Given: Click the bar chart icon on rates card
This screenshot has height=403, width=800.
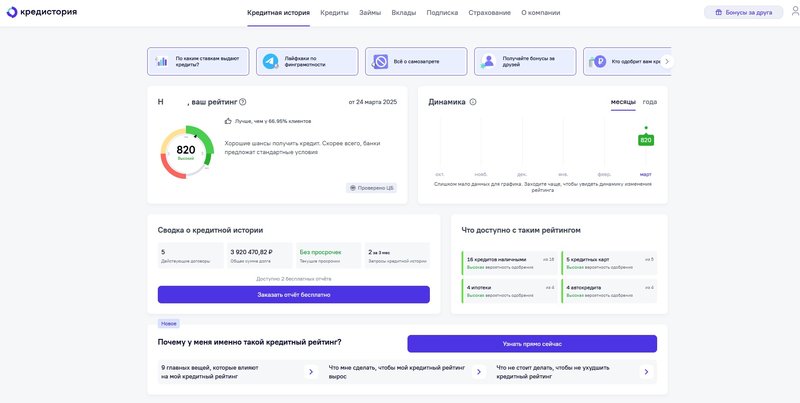Looking at the screenshot, I should click(x=162, y=62).
